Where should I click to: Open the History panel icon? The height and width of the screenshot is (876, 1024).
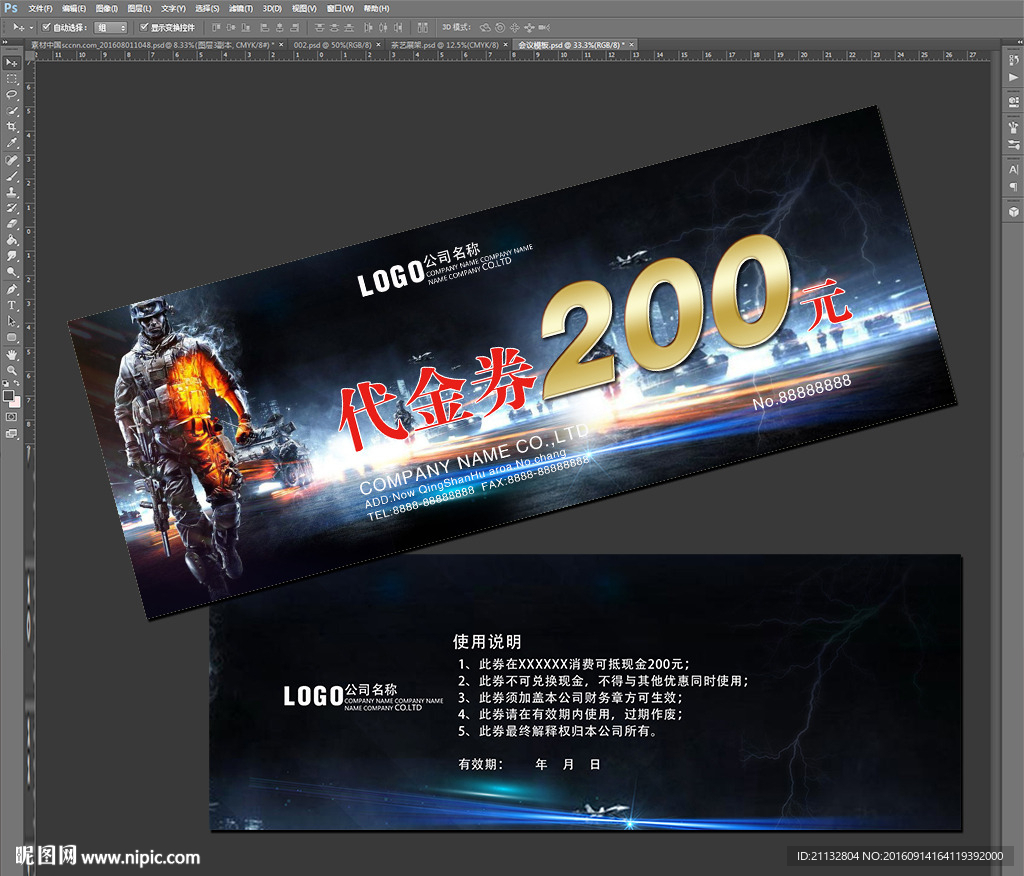click(x=1014, y=61)
